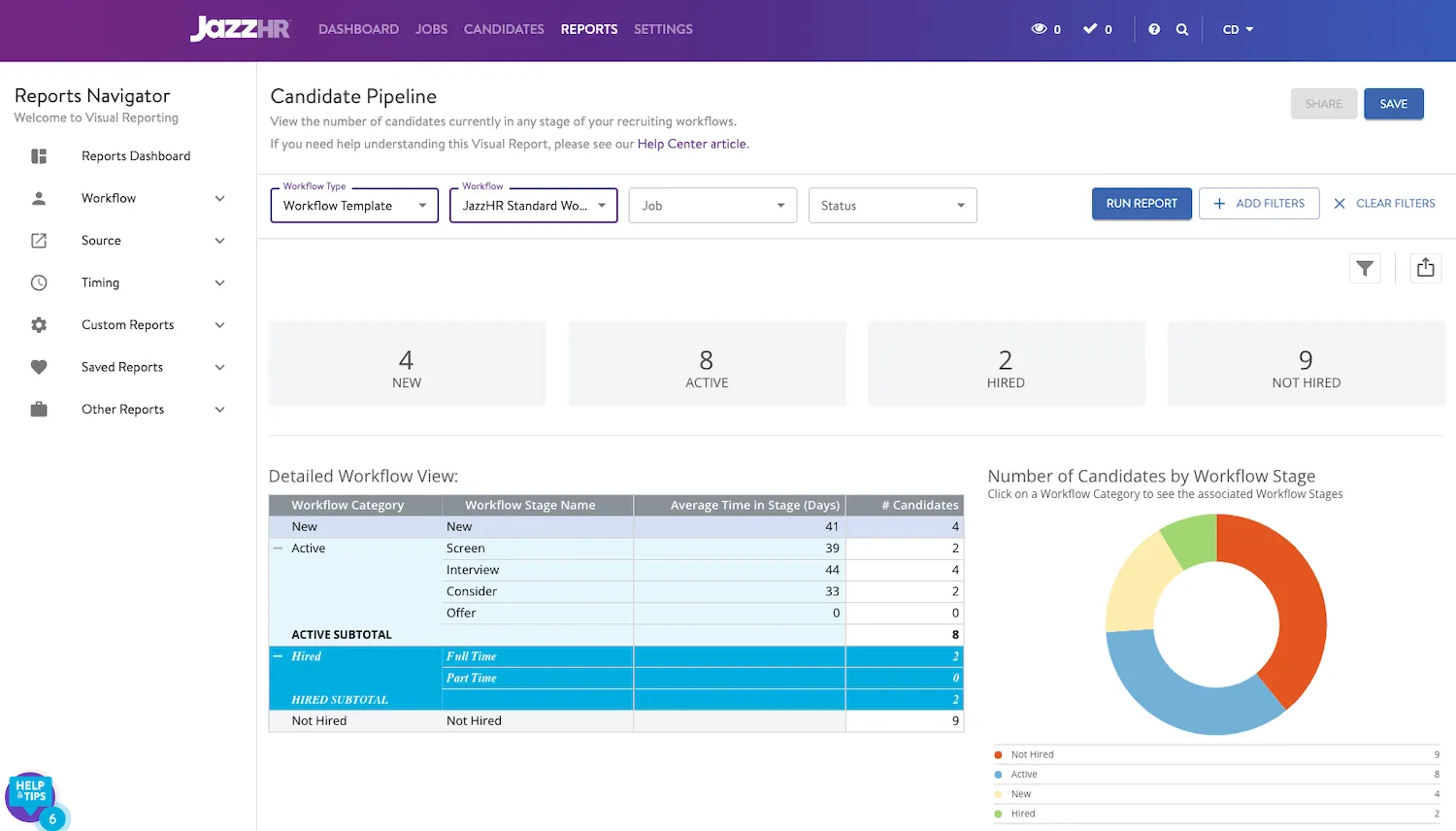Open the Job filter dropdown

coord(712,206)
